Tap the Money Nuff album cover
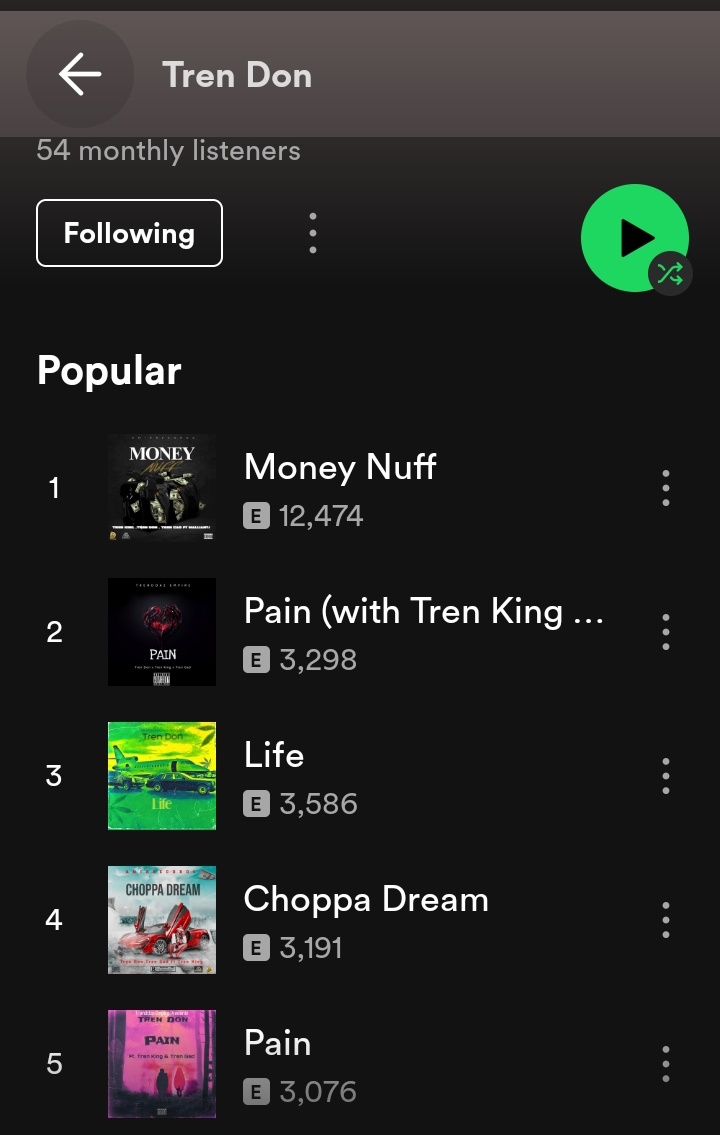The height and width of the screenshot is (1135, 720). click(x=162, y=488)
